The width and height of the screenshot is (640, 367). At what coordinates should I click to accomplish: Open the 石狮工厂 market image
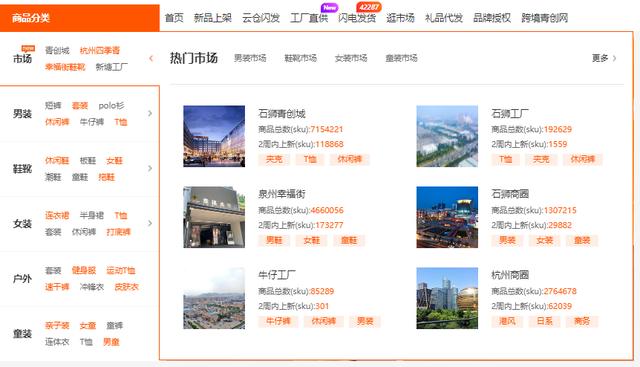447,136
